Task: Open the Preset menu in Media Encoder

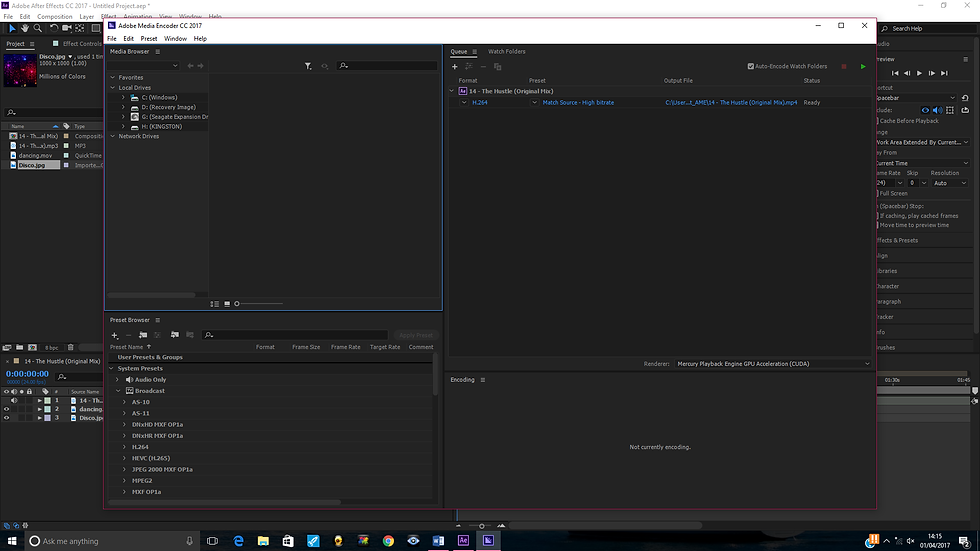Action: coord(149,39)
